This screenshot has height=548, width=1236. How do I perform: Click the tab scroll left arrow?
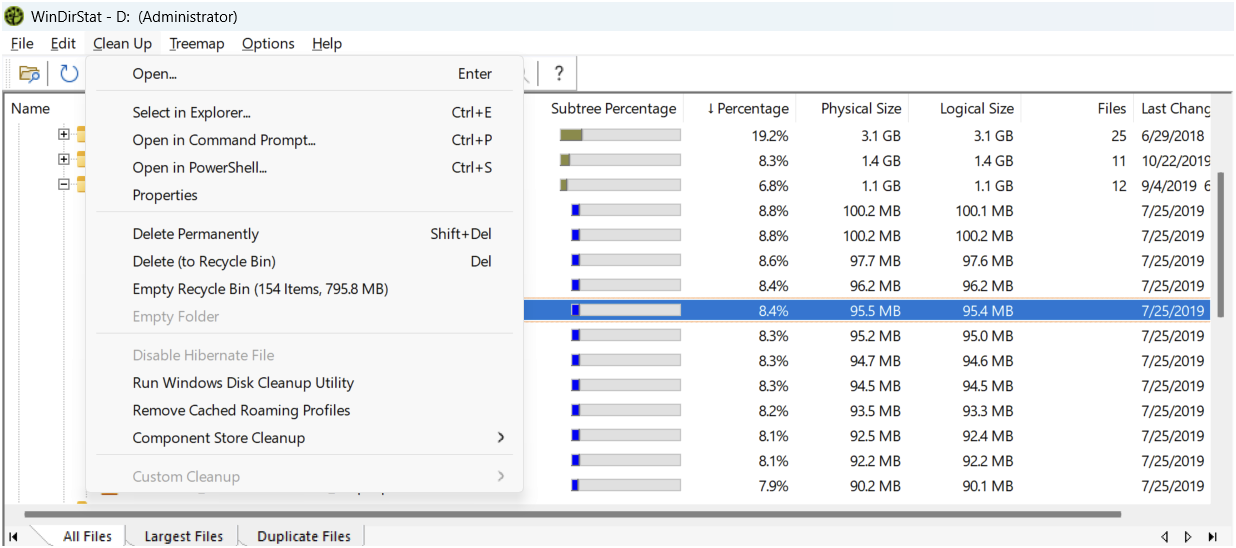pyautogui.click(x=1165, y=537)
